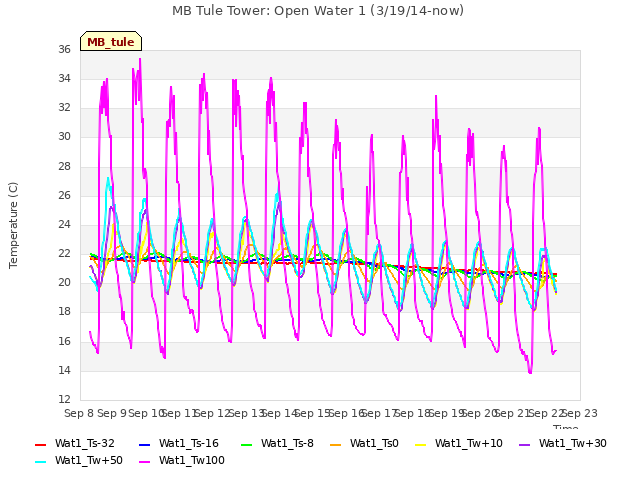This screenshot has height=480, width=640.
Task: Click the 18 y-axis tick label
Action: tap(64, 312)
